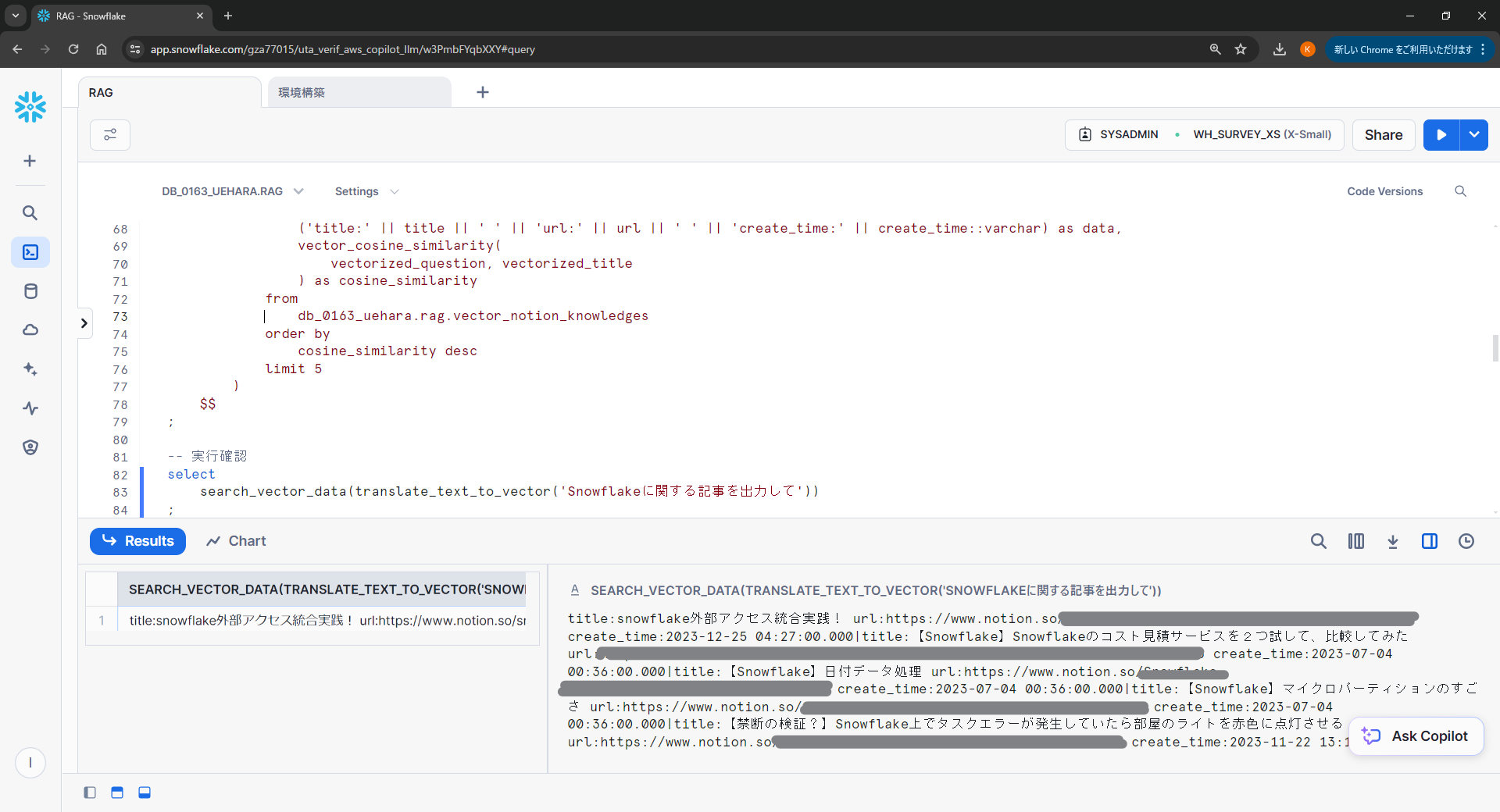This screenshot has width=1500, height=812.
Task: Open the Search panel in the sidebar
Action: [x=30, y=212]
